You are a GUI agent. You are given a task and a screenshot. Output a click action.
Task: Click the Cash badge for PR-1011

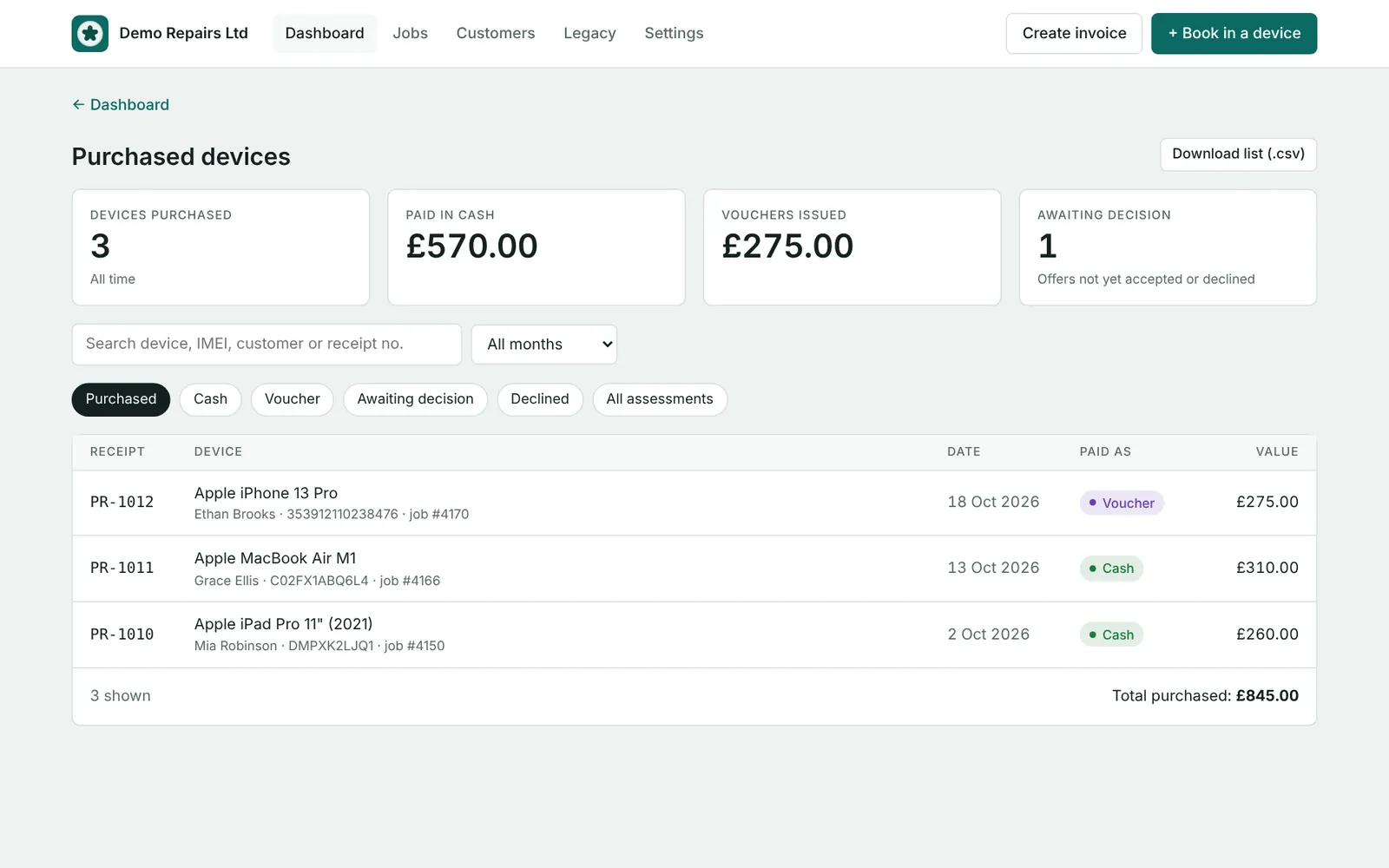coord(1111,569)
